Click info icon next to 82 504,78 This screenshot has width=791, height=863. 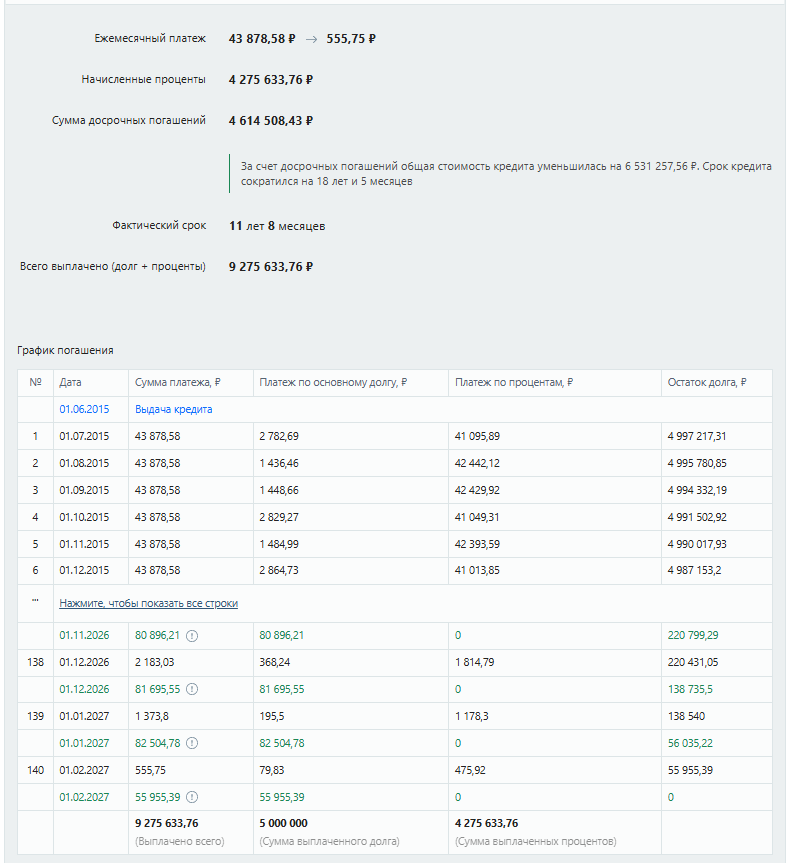192,744
